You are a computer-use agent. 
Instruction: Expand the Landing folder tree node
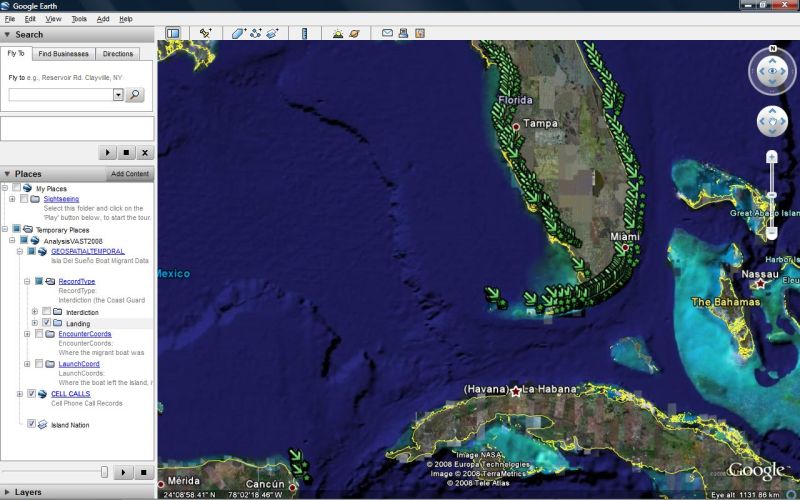pyautogui.click(x=35, y=322)
